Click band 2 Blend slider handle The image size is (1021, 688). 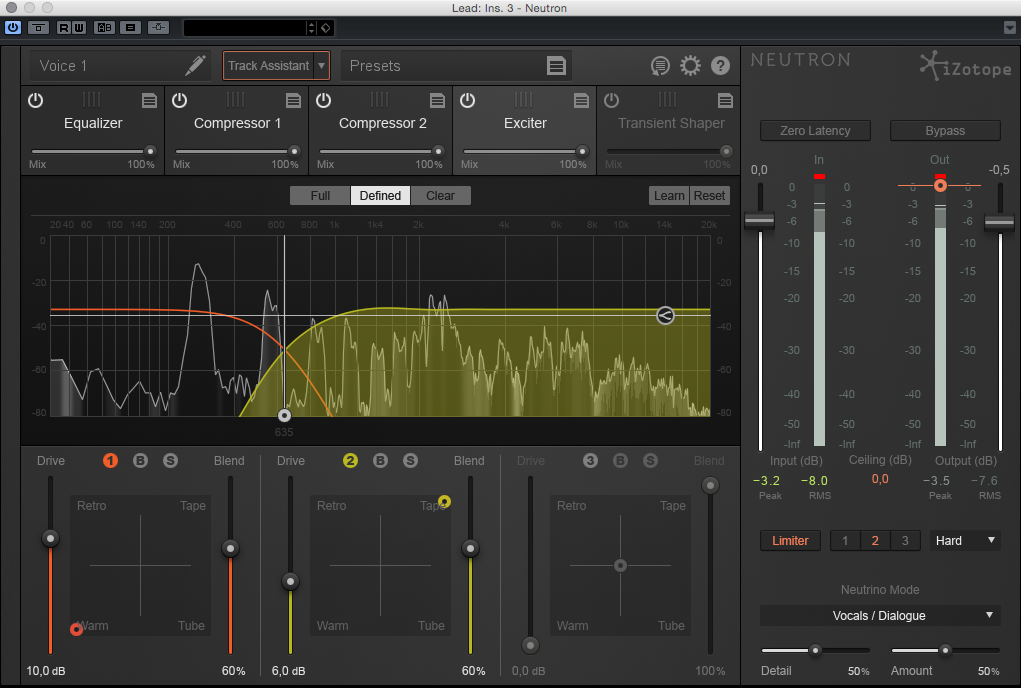pyautogui.click(x=470, y=548)
